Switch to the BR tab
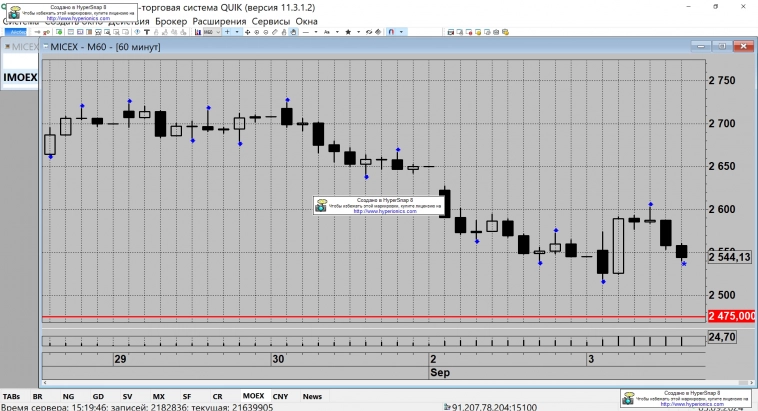This screenshot has height=411, width=758. click(37, 396)
